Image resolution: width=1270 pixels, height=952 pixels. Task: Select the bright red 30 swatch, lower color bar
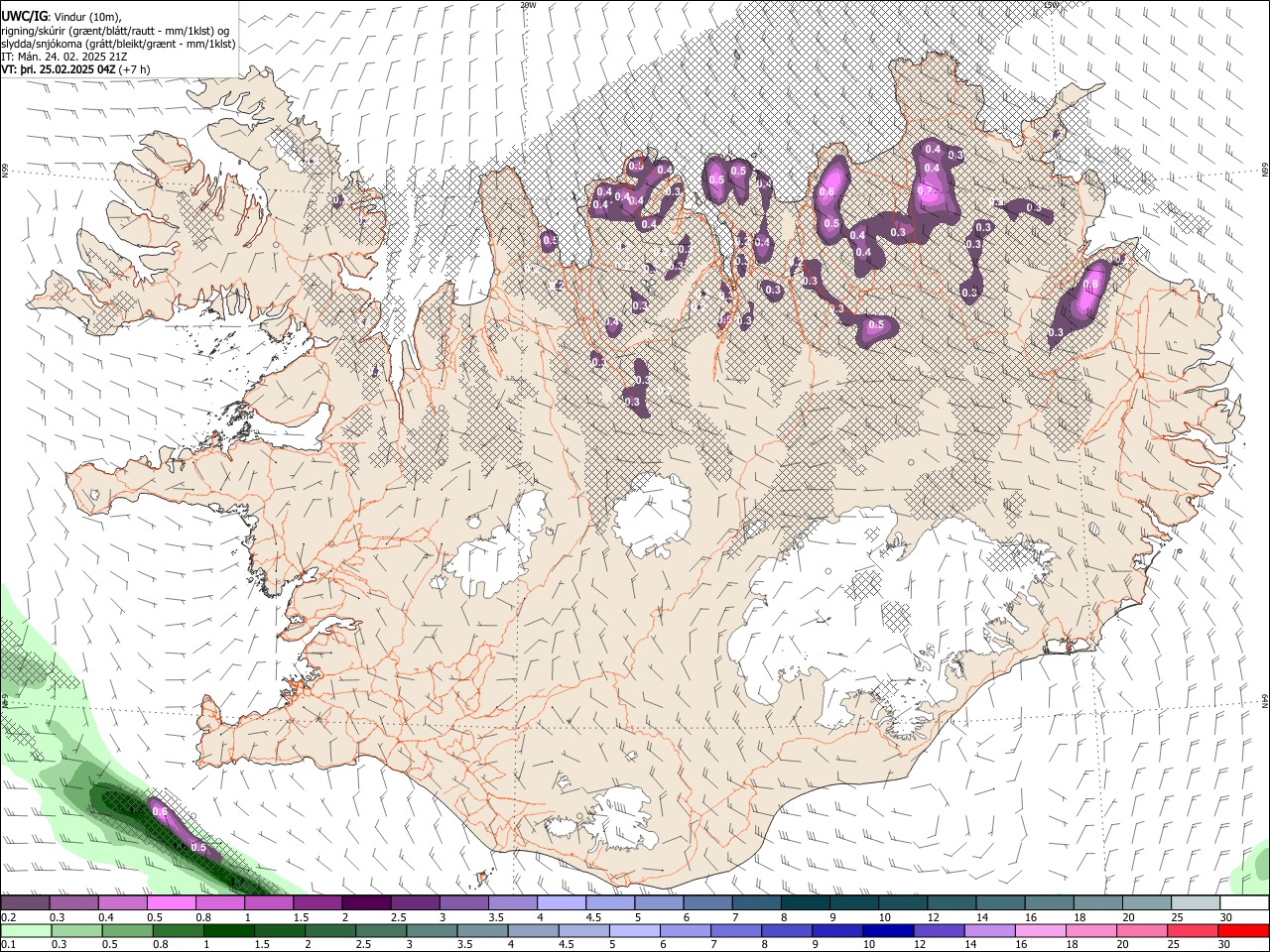pos(1242,930)
